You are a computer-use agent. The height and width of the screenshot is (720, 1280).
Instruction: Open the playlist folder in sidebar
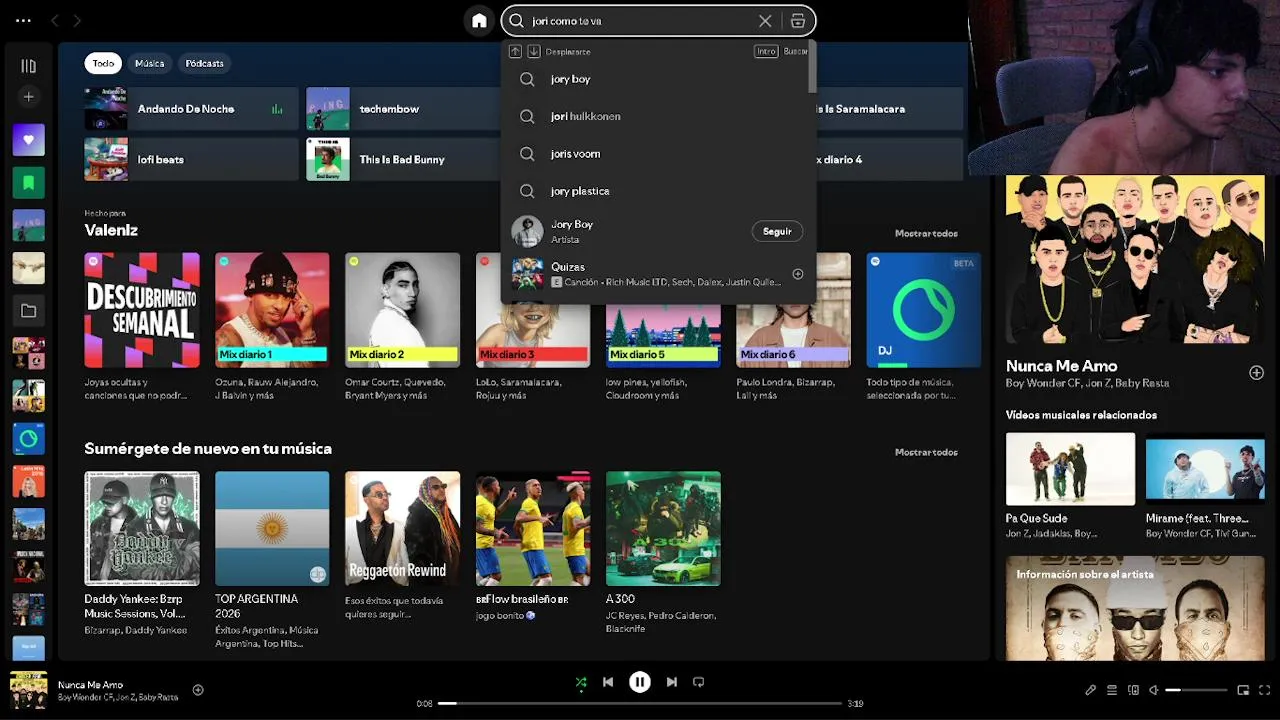point(28,311)
